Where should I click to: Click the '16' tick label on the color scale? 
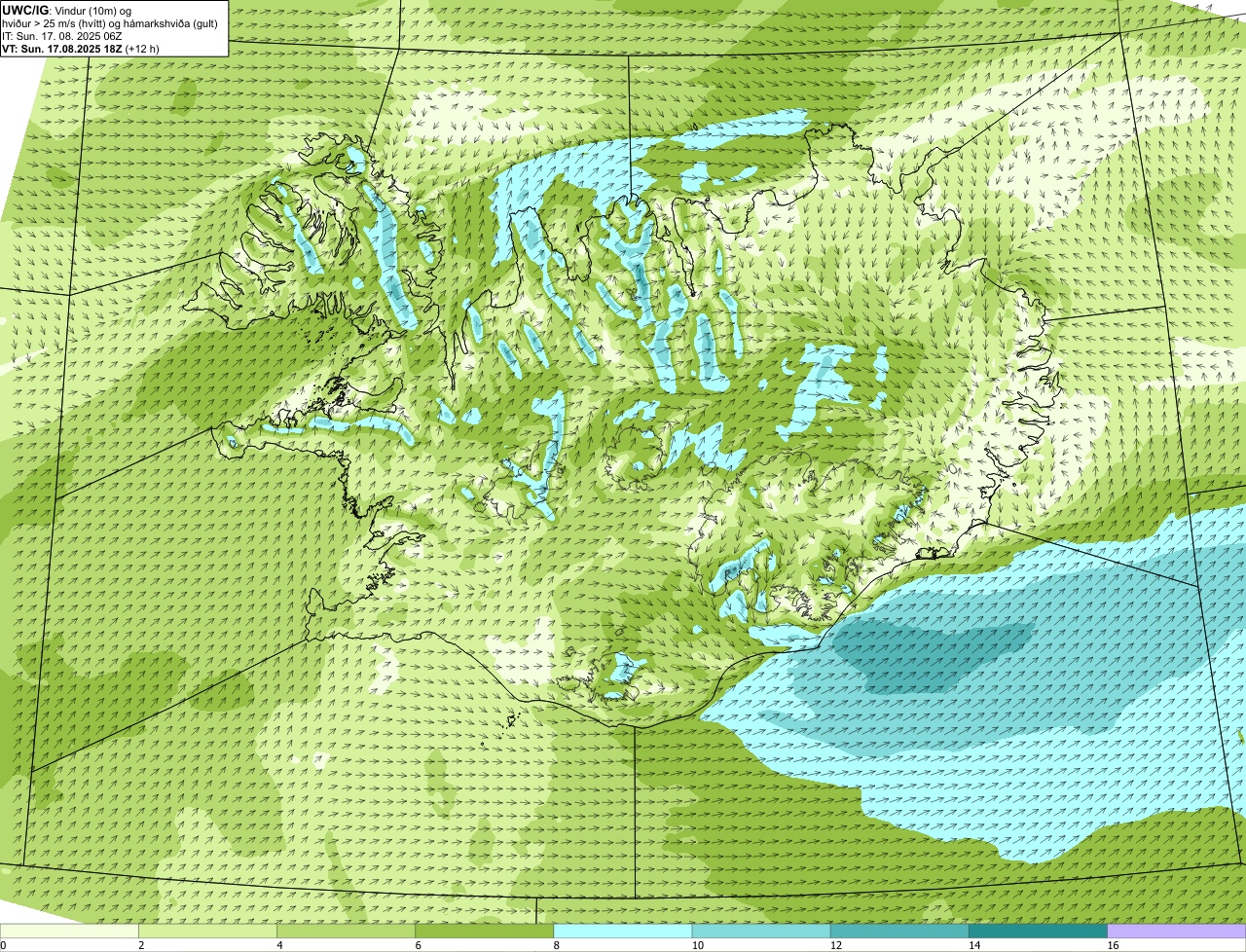coord(1112,945)
